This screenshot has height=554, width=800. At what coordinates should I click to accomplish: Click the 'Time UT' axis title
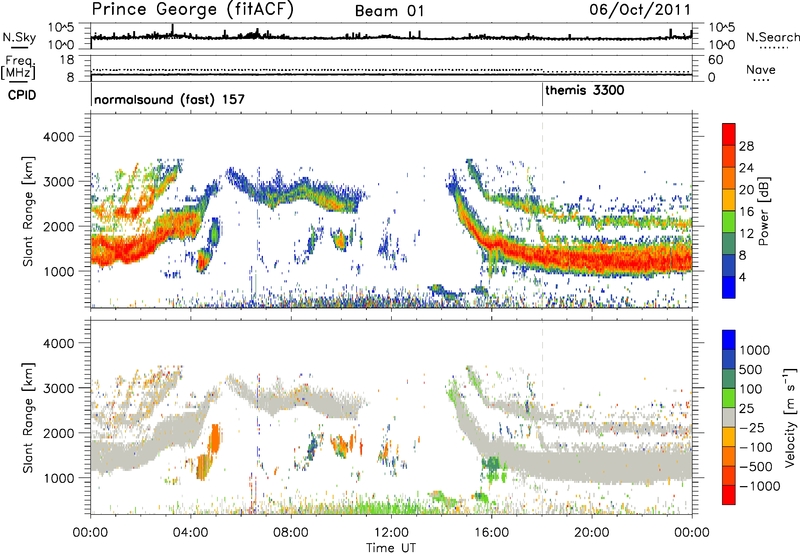pos(391,547)
